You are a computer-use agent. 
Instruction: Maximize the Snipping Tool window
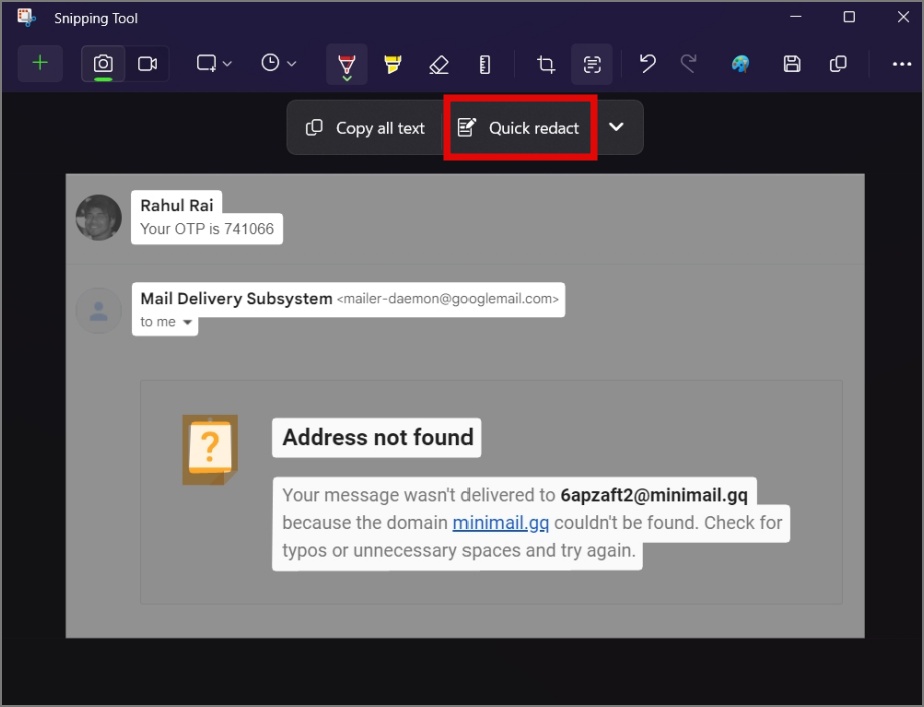coord(849,17)
